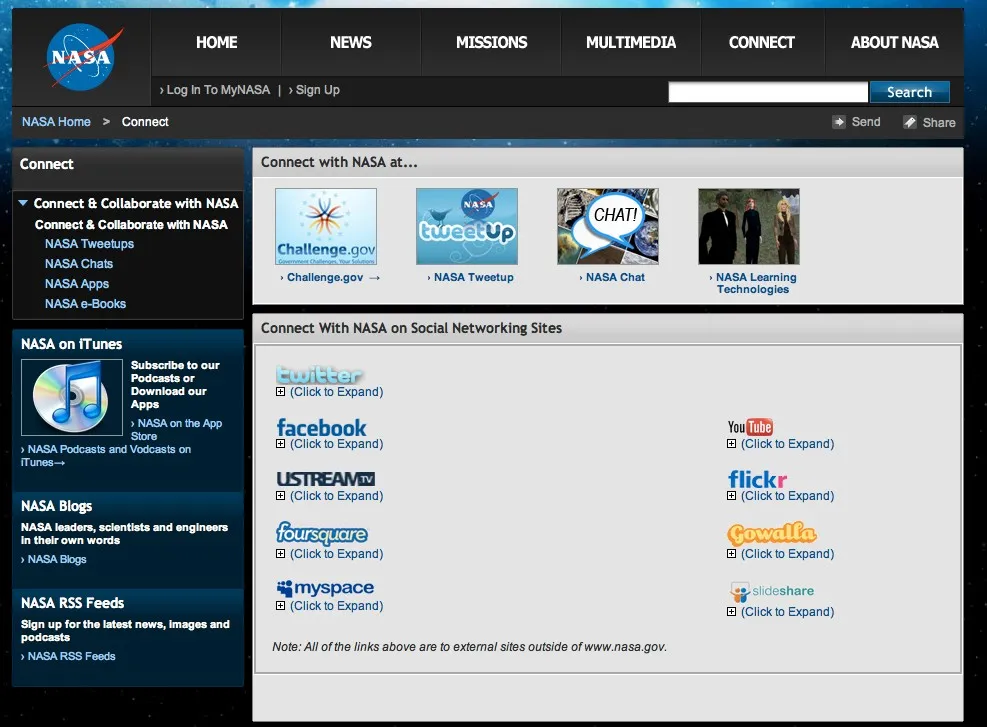Open the MULTIMEDIA navigation tab

click(631, 42)
